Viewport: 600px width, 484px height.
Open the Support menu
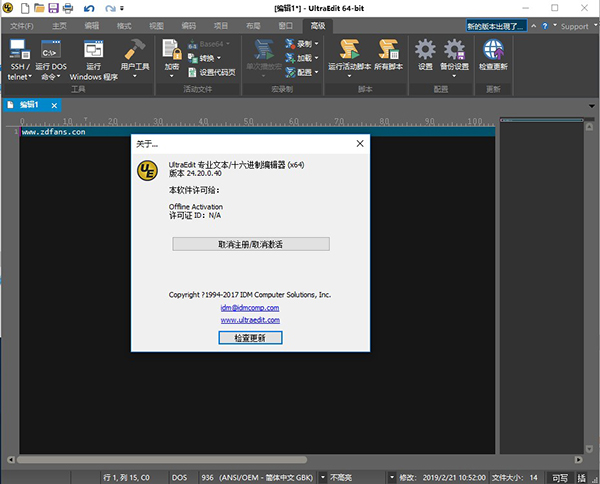click(x=574, y=26)
